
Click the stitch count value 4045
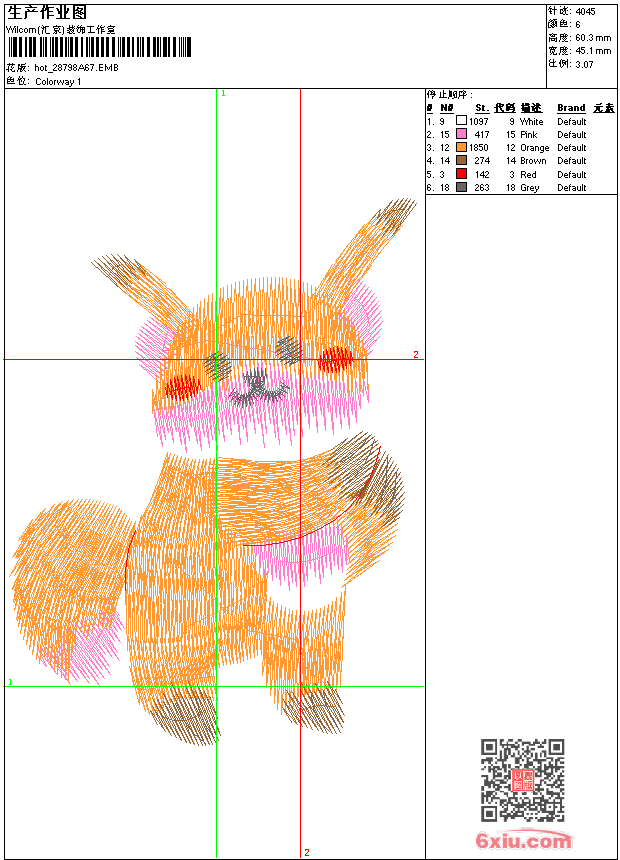tap(585, 11)
